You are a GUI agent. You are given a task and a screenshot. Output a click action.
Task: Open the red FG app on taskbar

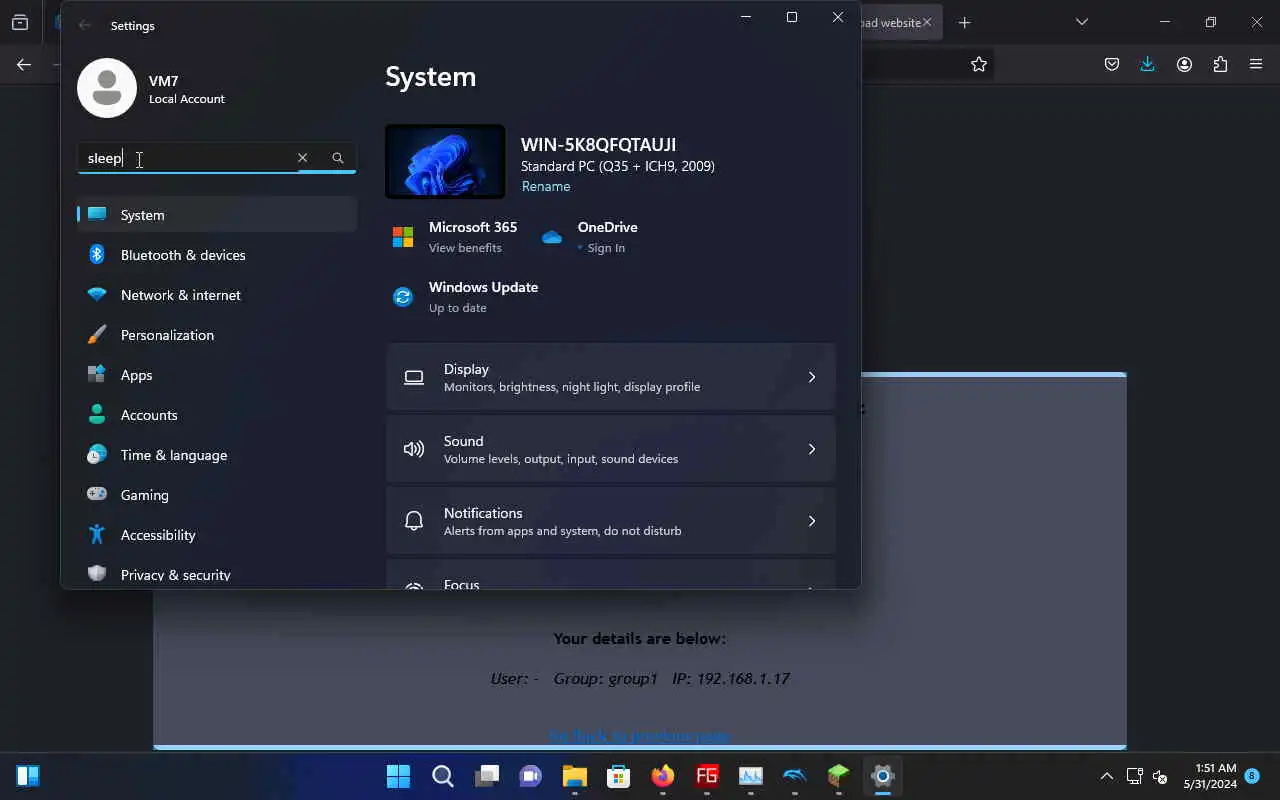pos(706,776)
